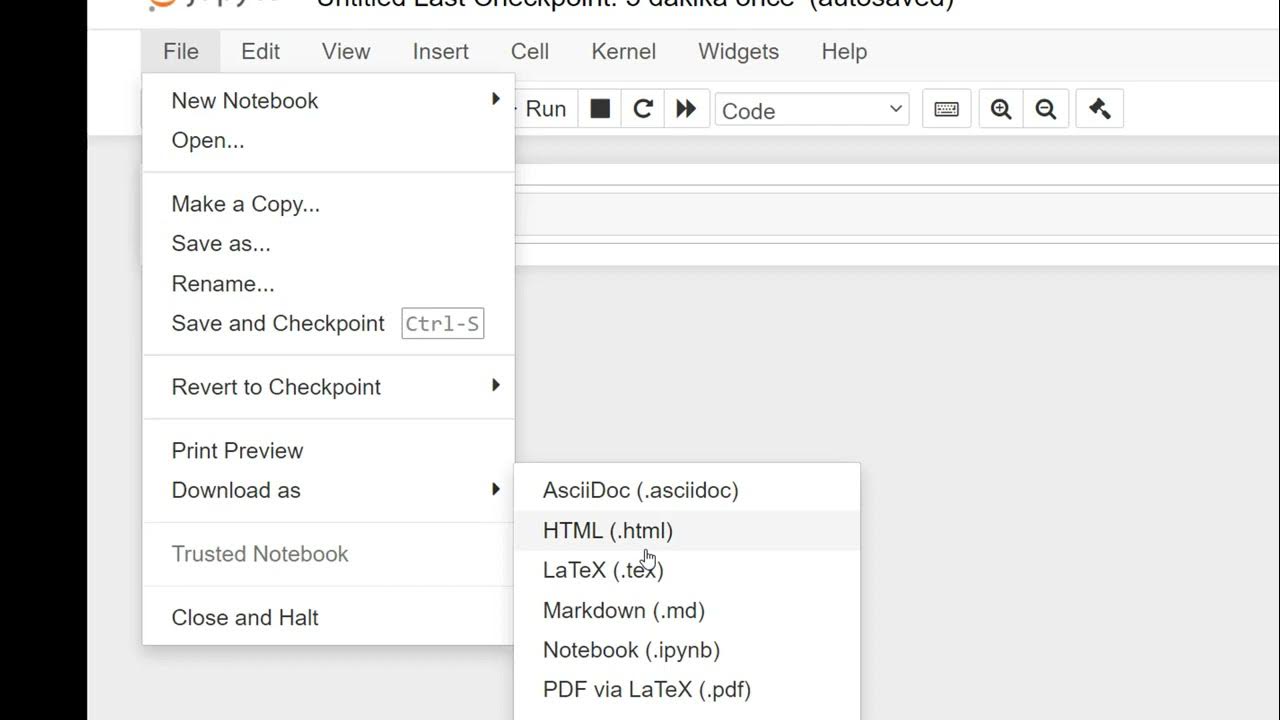Open the Widgets menu
The height and width of the screenshot is (720, 1280).
(x=738, y=52)
